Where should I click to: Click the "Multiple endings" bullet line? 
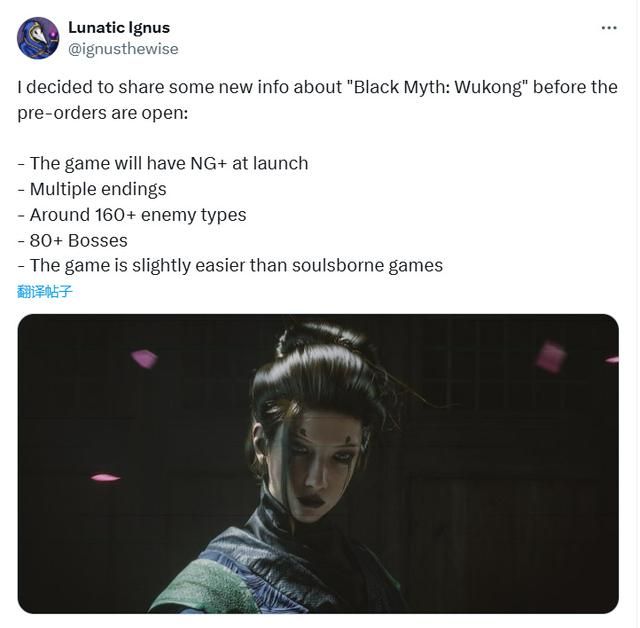(x=92, y=189)
